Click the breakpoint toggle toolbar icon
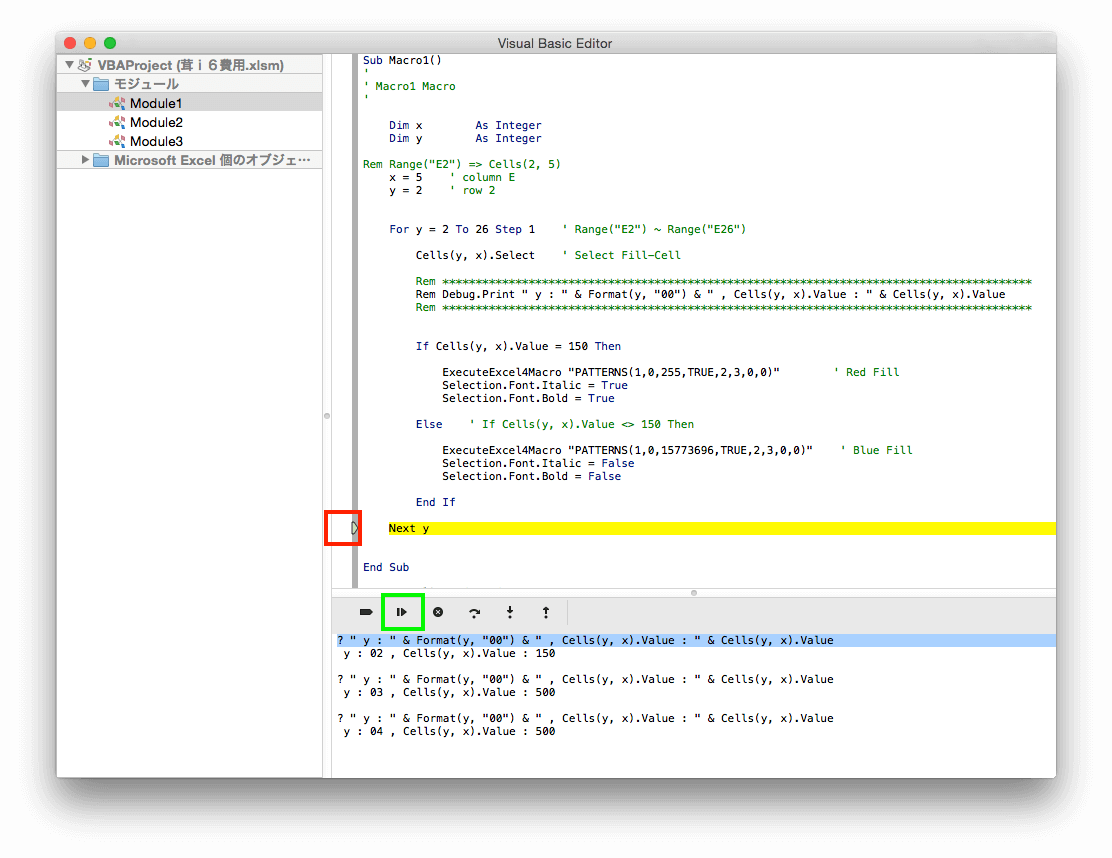This screenshot has height=858, width=1112. point(366,612)
